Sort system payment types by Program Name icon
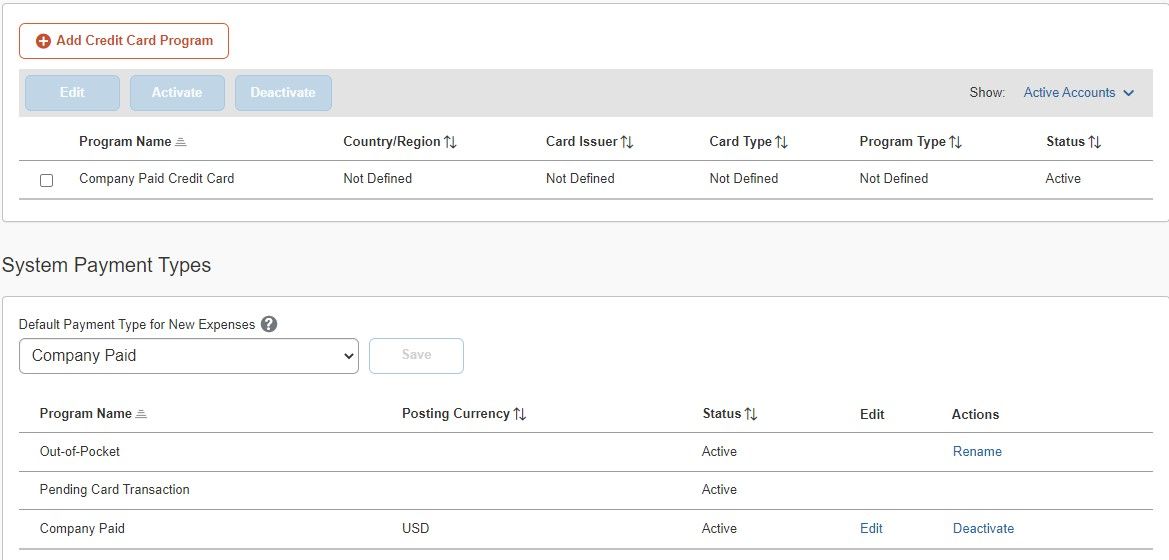This screenshot has height=560, width=1169. click(x=141, y=414)
